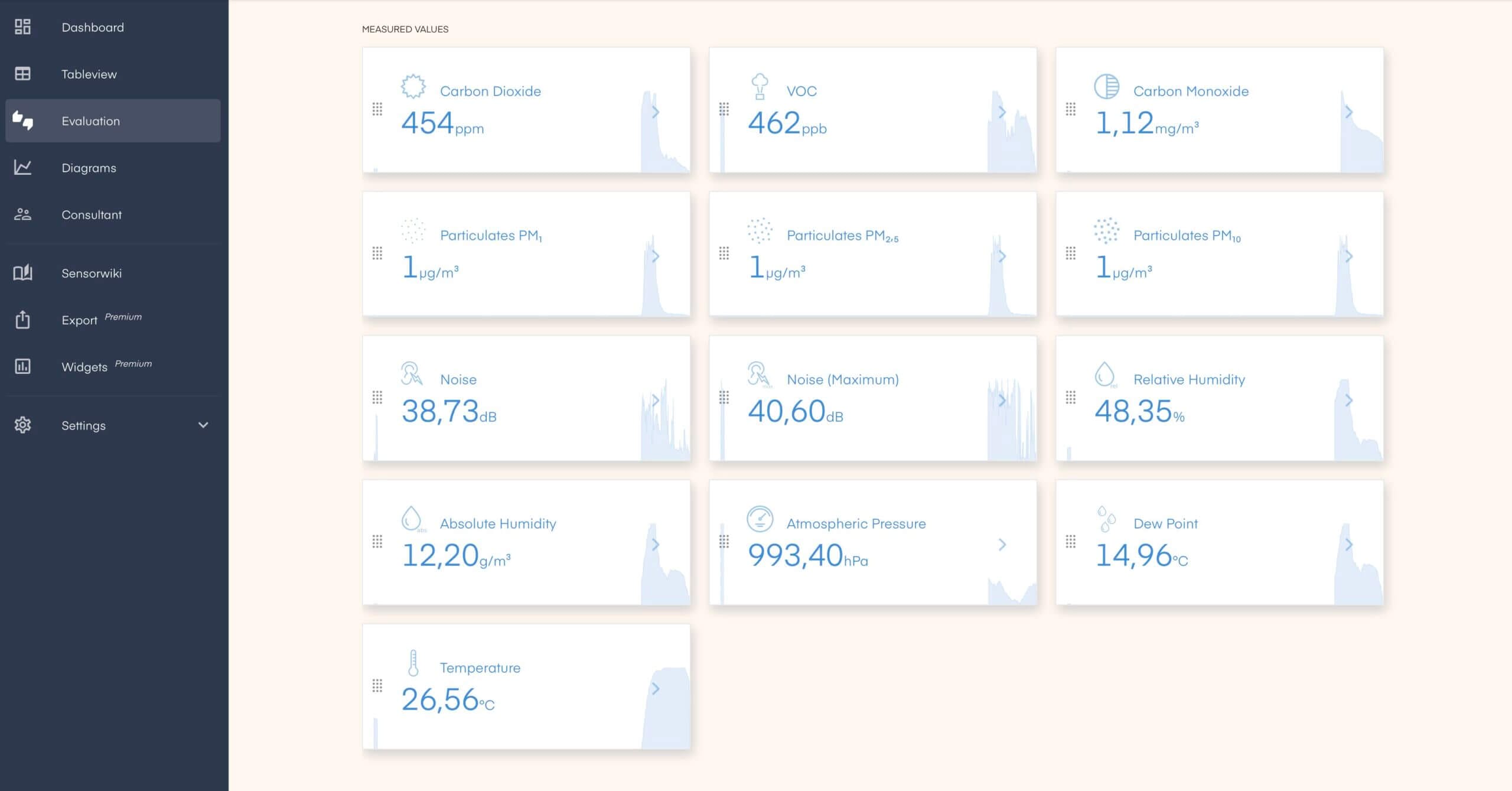Grab the Carbon Dioxide card drag handle
Viewport: 1512px width, 791px height.
click(377, 109)
